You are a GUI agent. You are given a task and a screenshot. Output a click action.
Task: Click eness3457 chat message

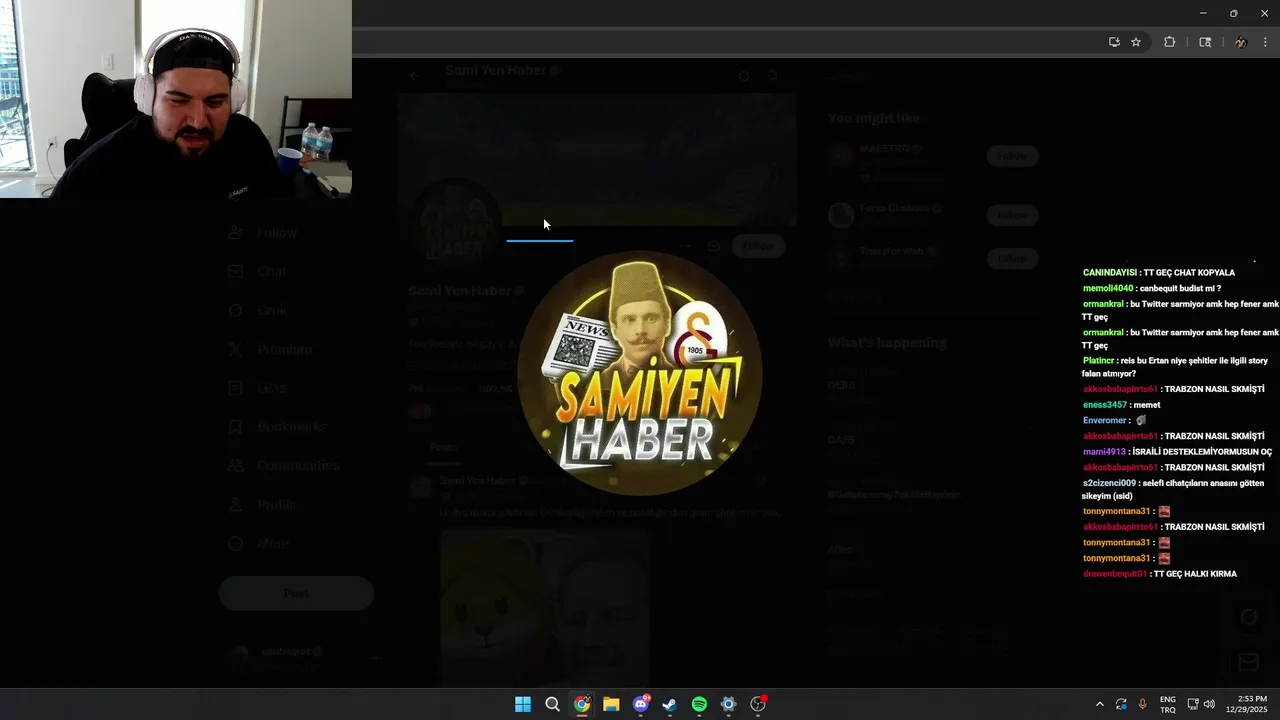[1122, 405]
